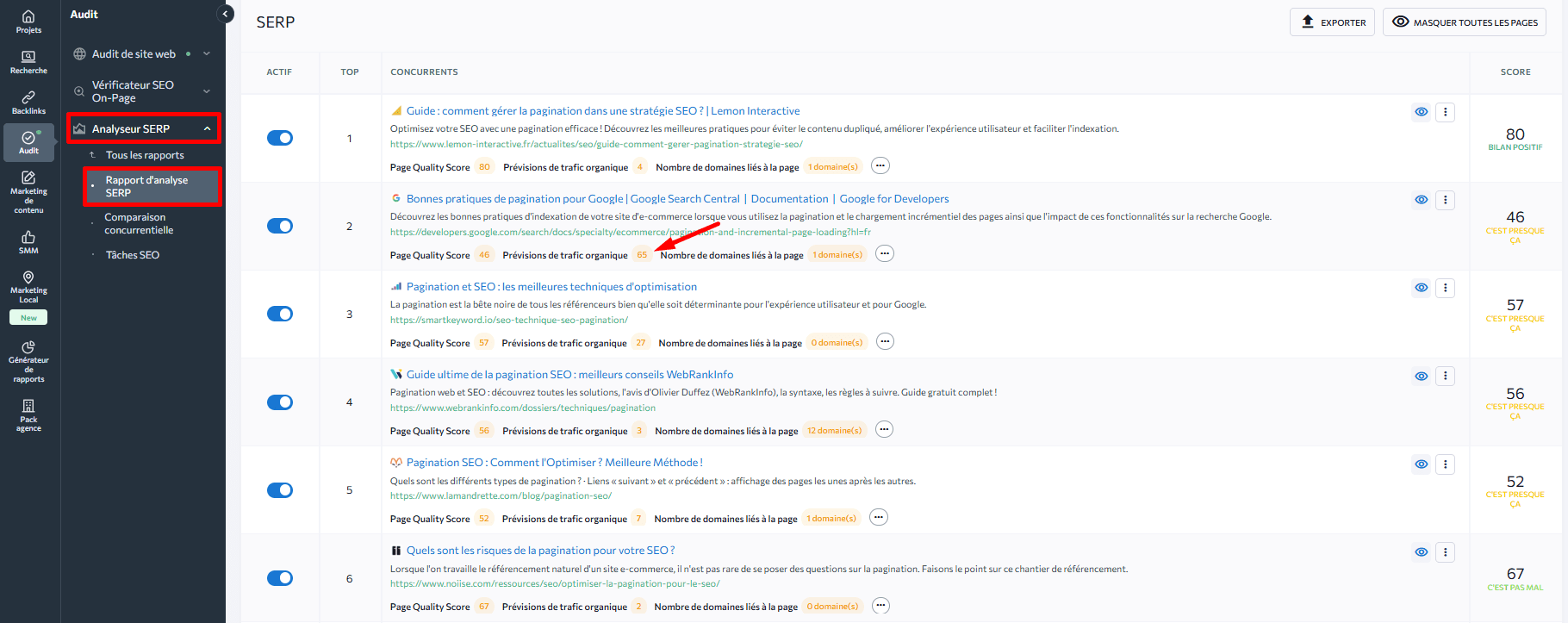1568x623 pixels.
Task: Open three-dot menu for smartkeyword result
Action: click(x=1446, y=288)
